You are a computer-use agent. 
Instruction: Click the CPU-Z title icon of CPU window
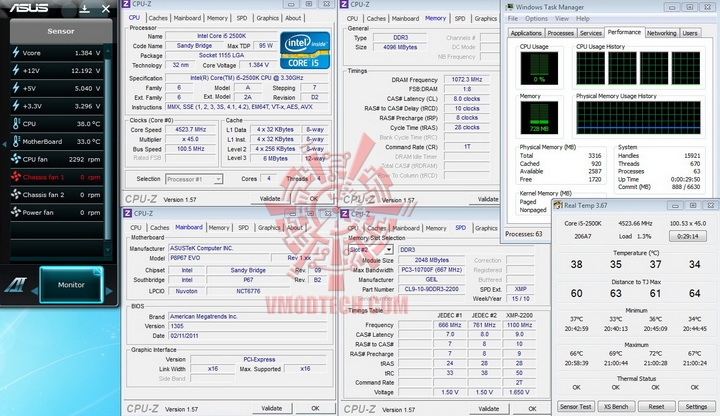127,4
